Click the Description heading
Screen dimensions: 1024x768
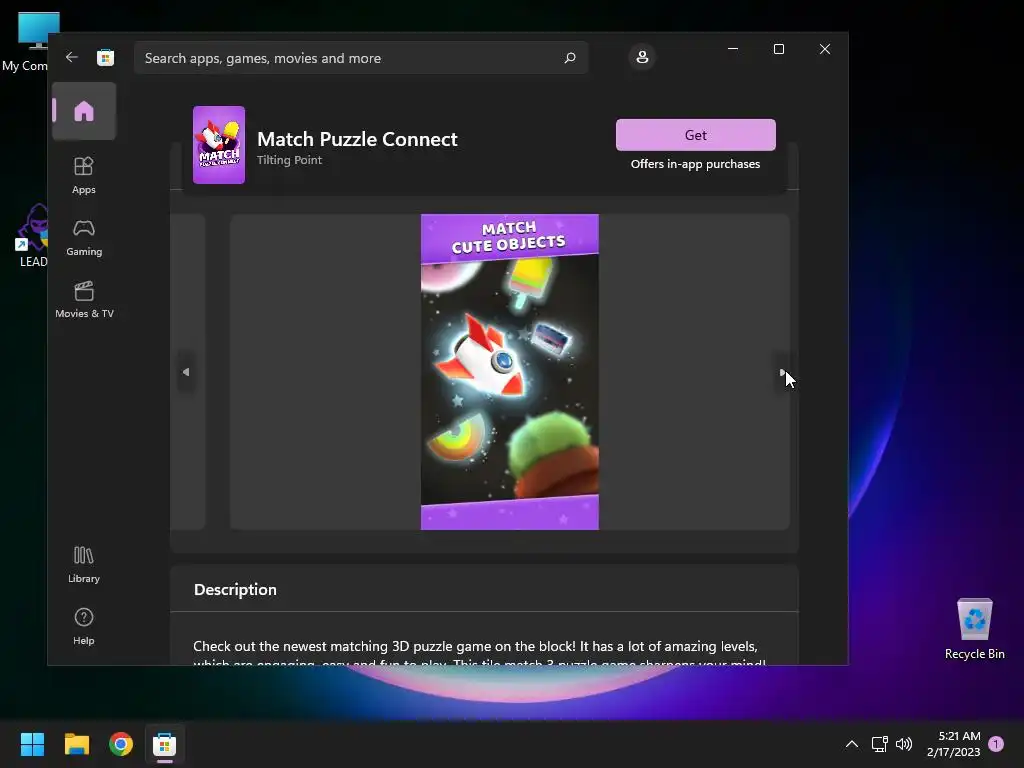click(x=235, y=590)
